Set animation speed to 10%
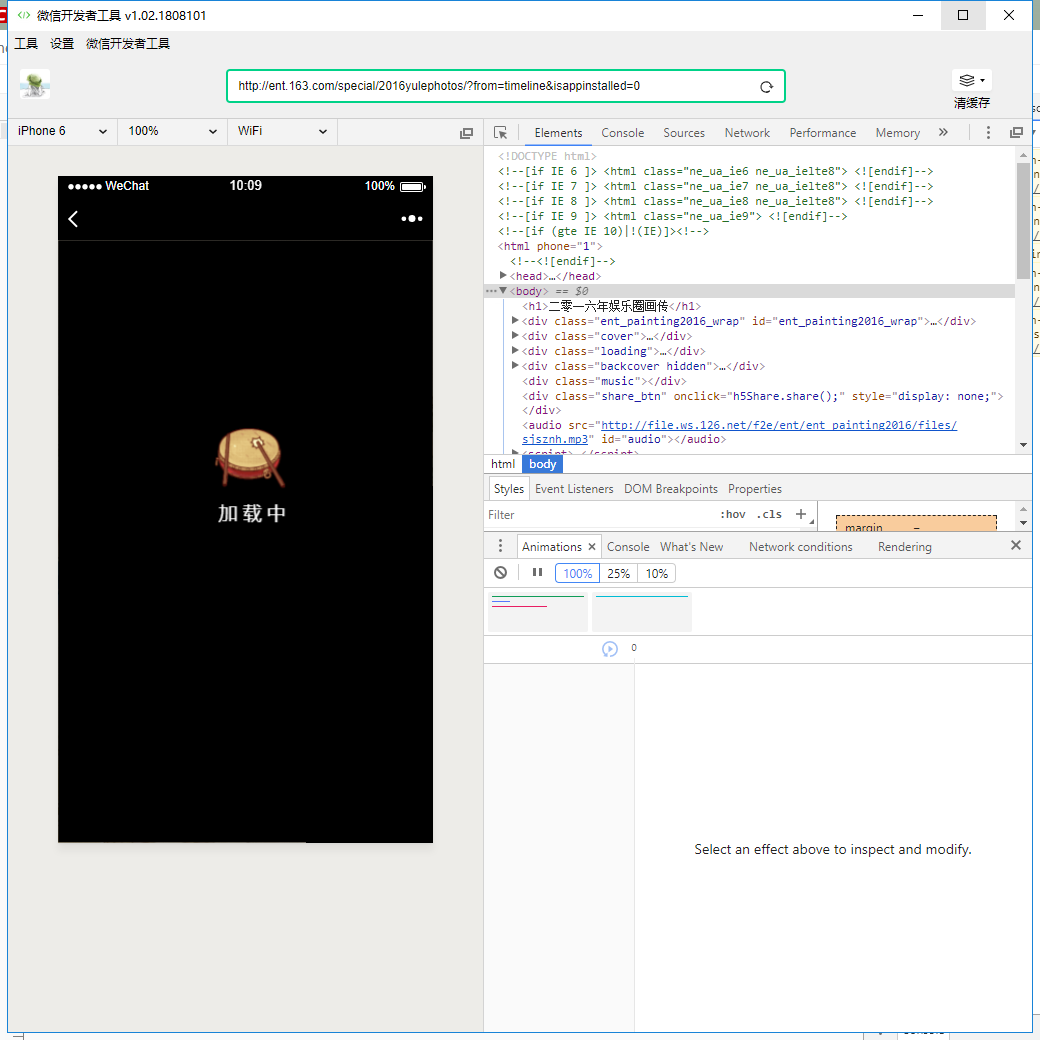The image size is (1040, 1040). coord(657,573)
